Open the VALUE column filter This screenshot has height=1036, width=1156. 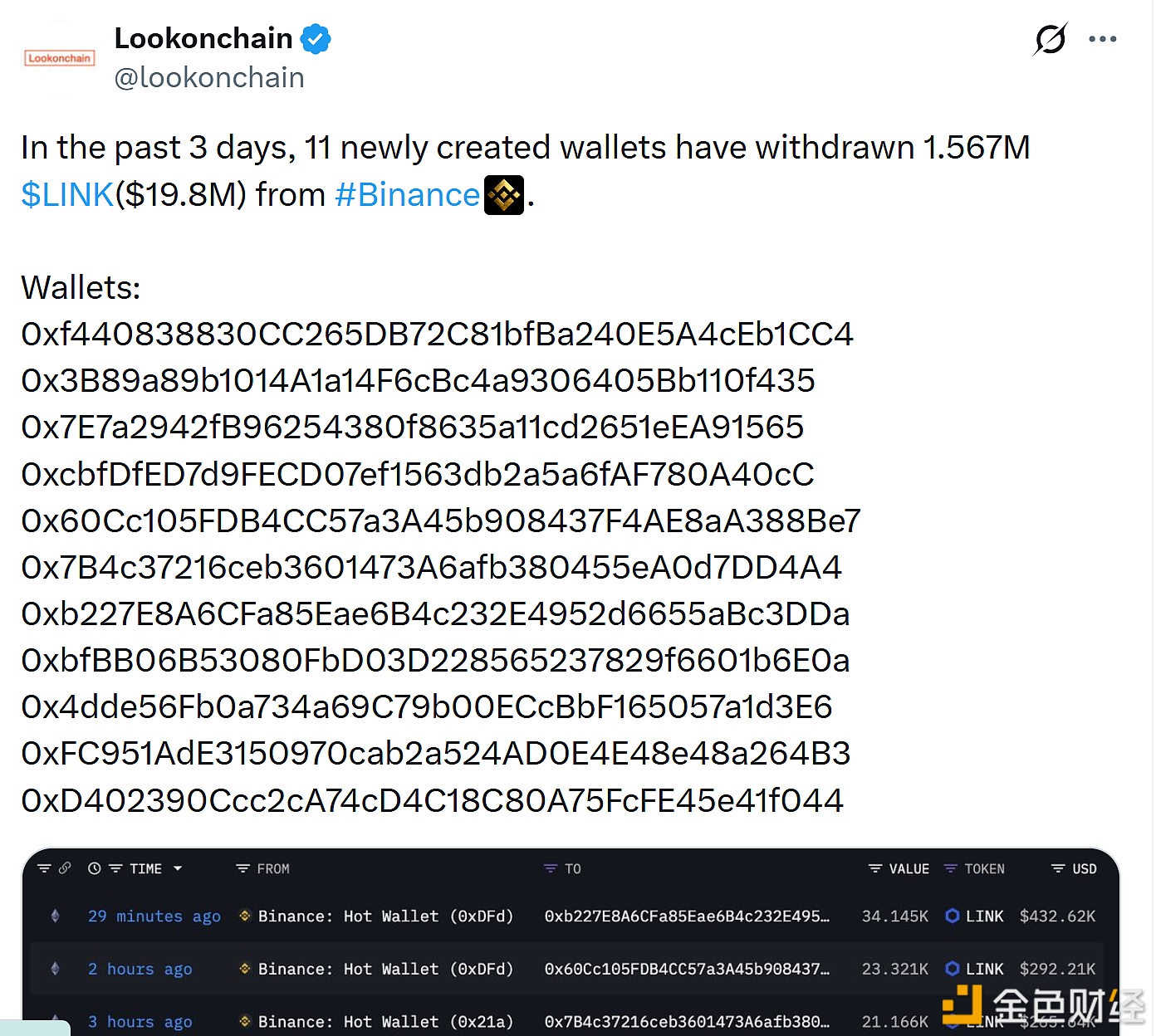[x=874, y=868]
